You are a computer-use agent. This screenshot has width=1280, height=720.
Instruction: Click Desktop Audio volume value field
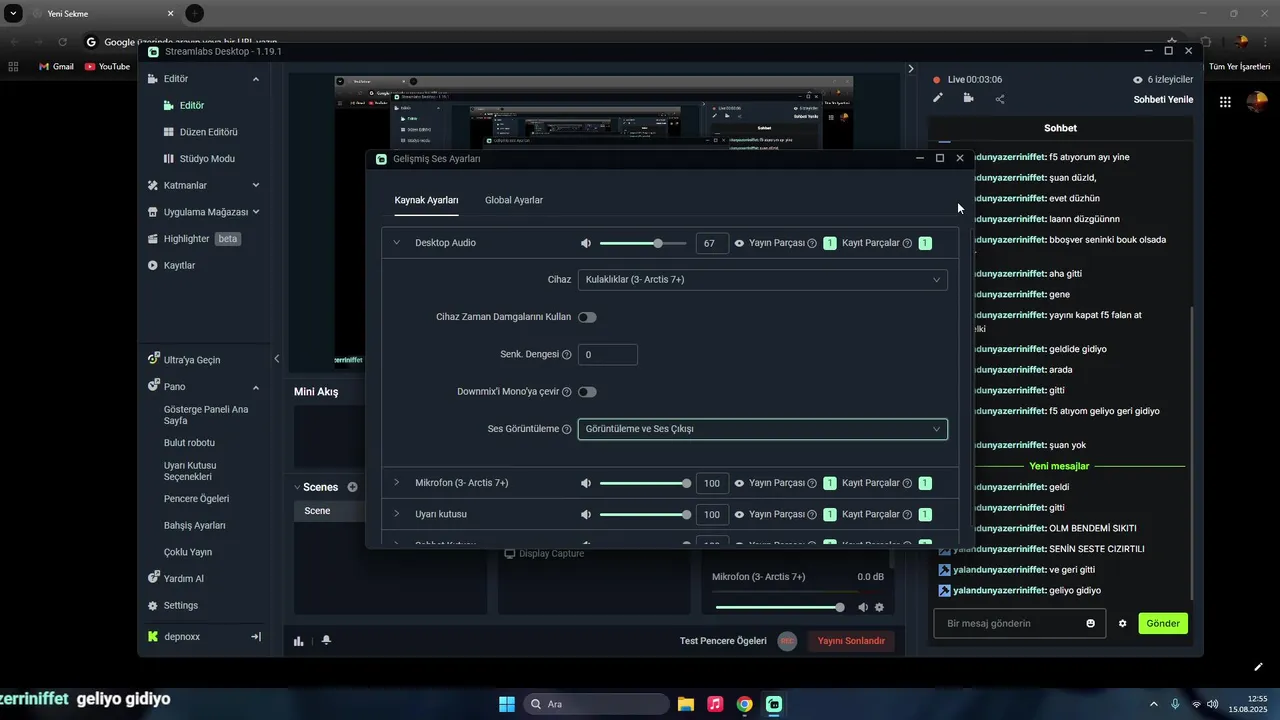click(x=712, y=243)
